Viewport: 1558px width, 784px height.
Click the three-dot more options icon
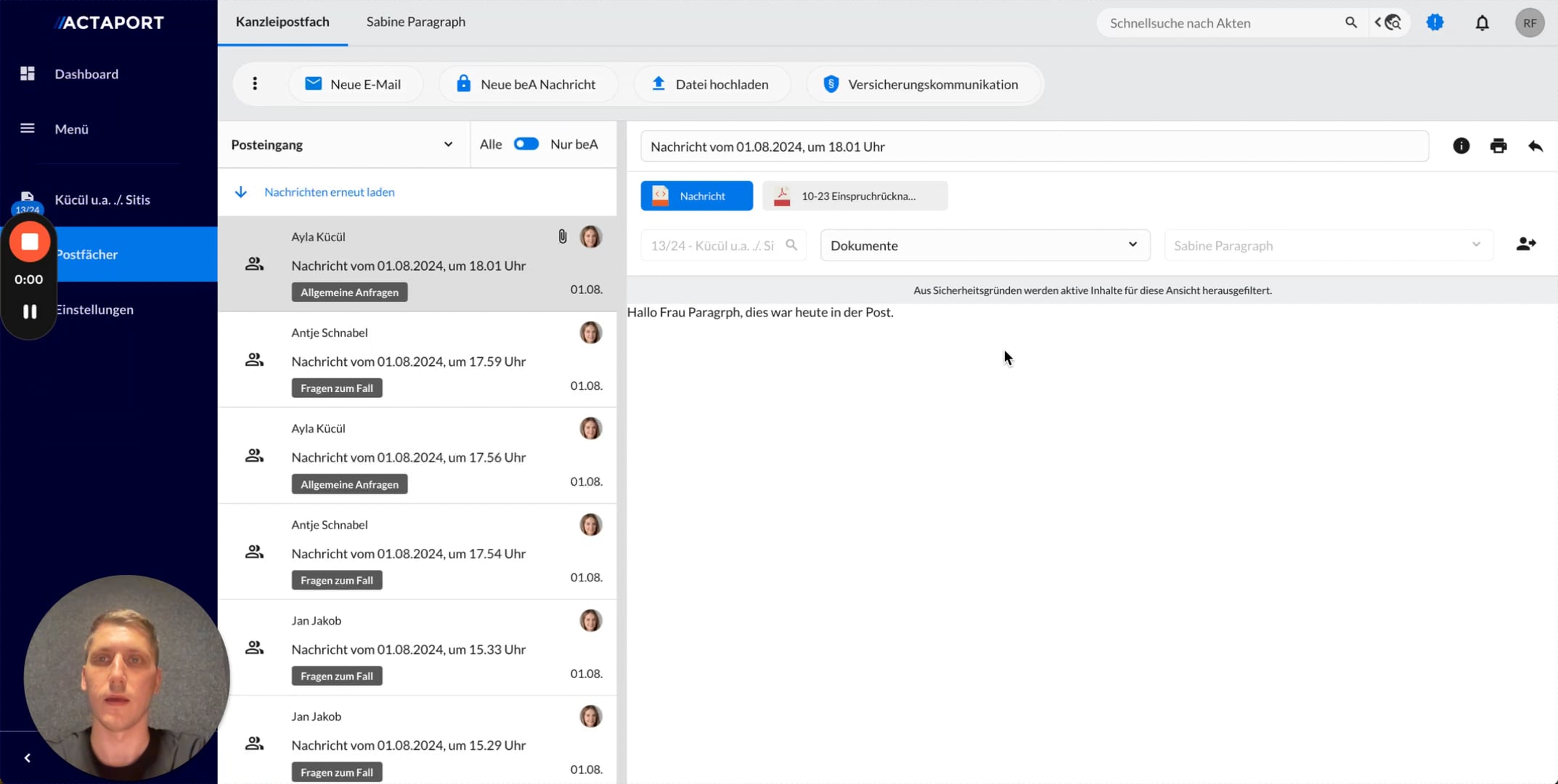pyautogui.click(x=255, y=84)
